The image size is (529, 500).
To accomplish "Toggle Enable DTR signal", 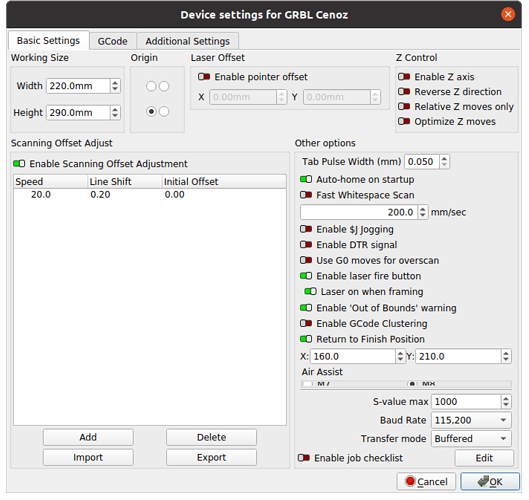I will click(x=306, y=245).
